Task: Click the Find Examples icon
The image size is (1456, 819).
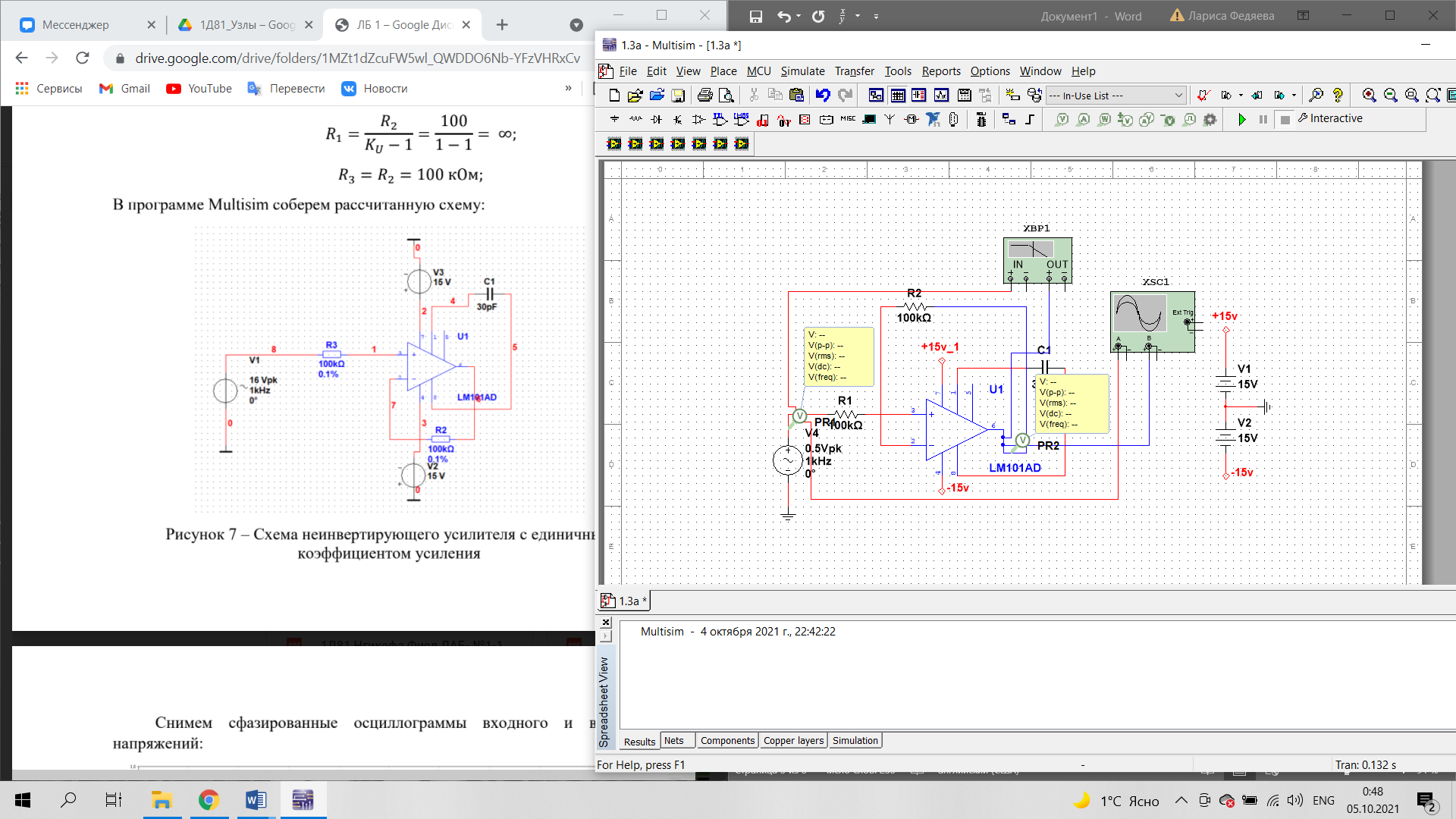Action: [1316, 96]
